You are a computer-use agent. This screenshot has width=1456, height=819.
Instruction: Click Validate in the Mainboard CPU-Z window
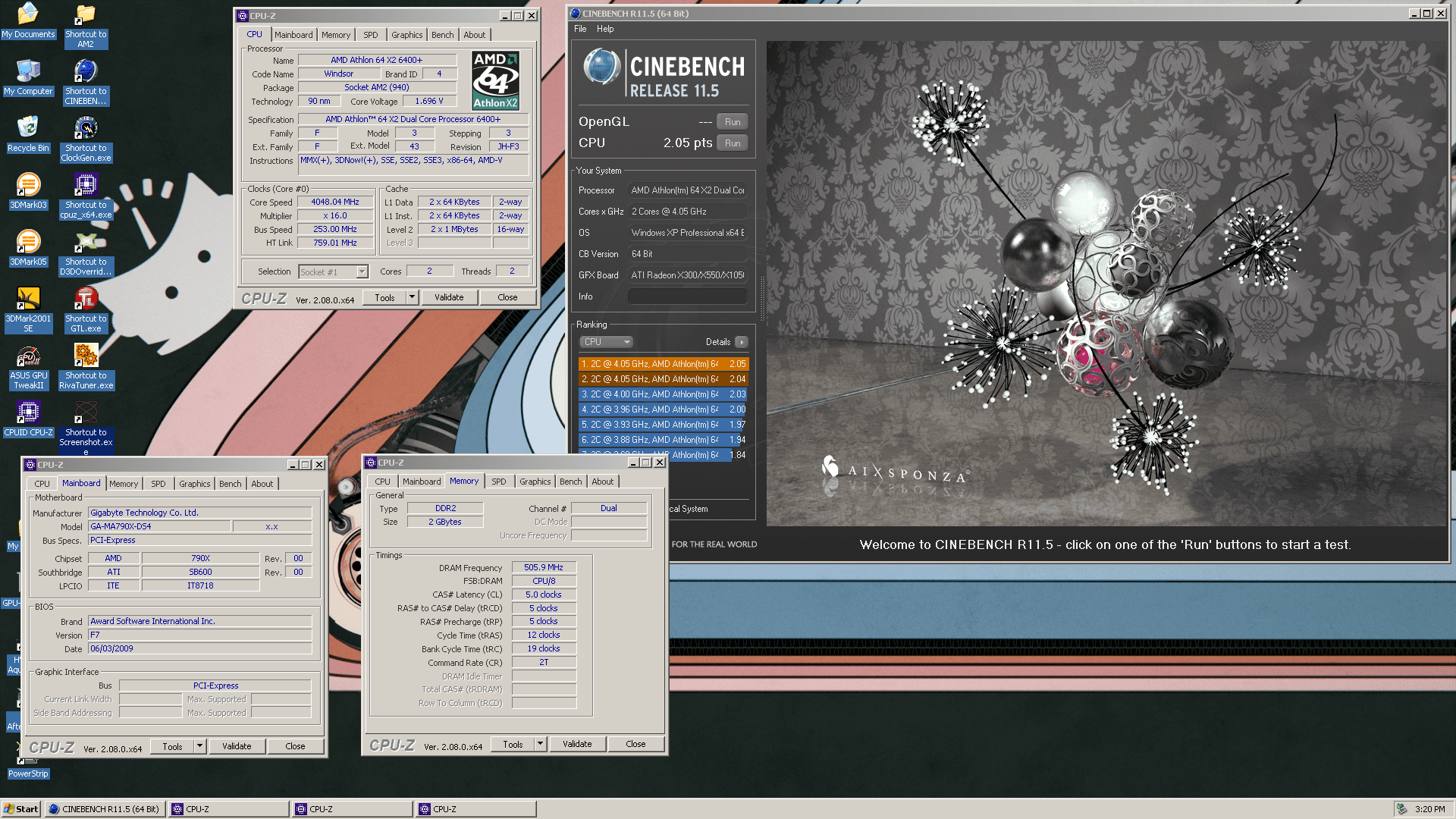pyautogui.click(x=237, y=746)
